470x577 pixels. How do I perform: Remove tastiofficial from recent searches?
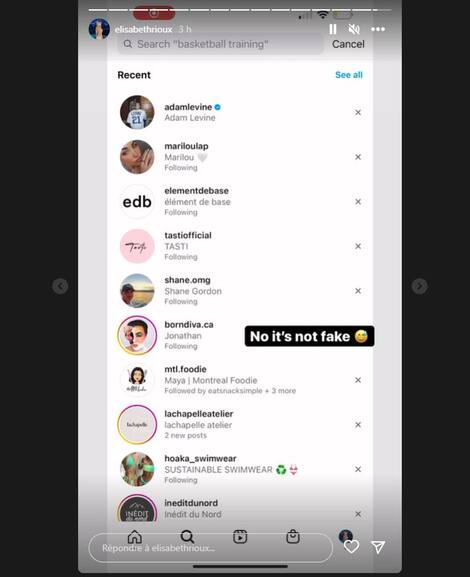(358, 246)
